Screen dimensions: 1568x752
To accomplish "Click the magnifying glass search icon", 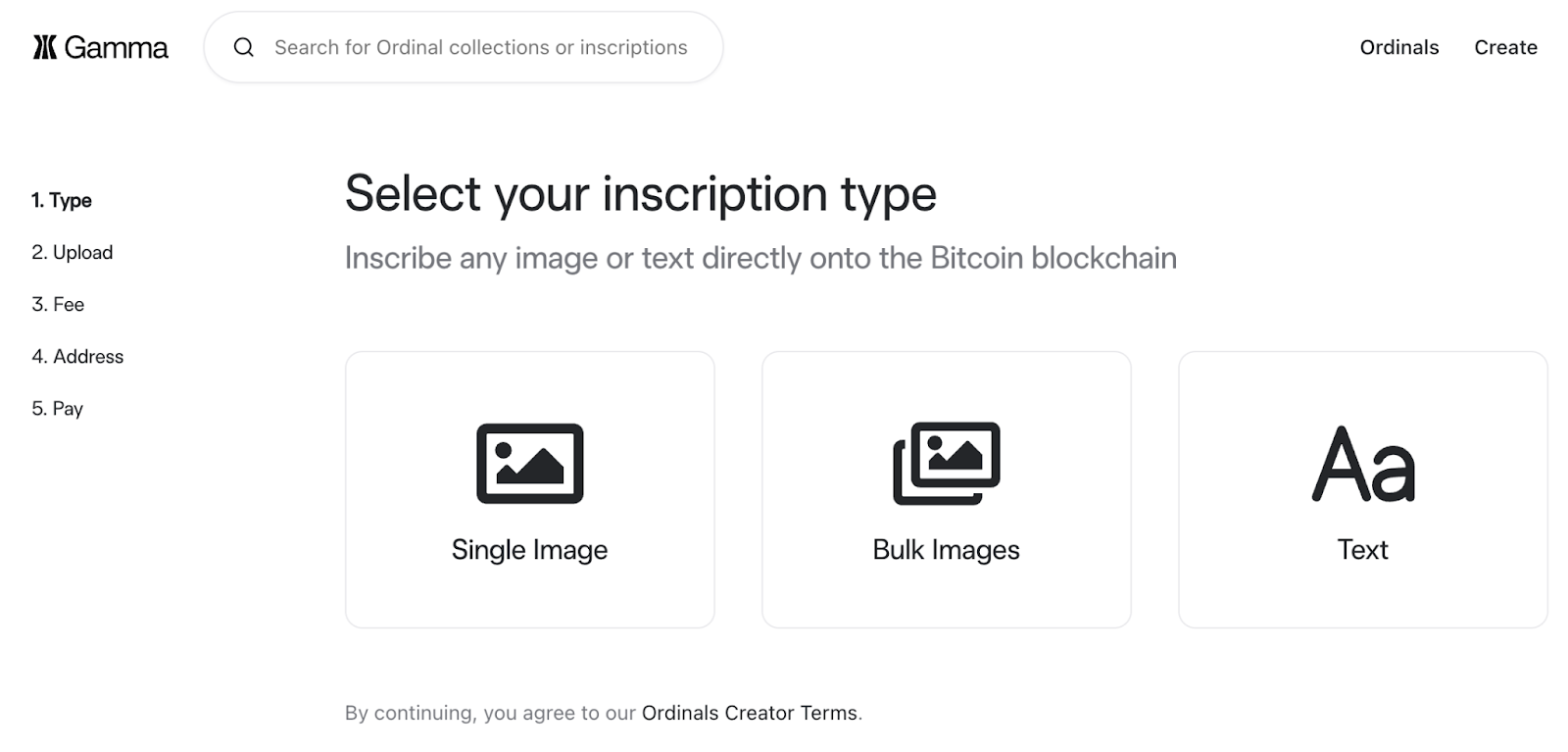I will (x=244, y=47).
